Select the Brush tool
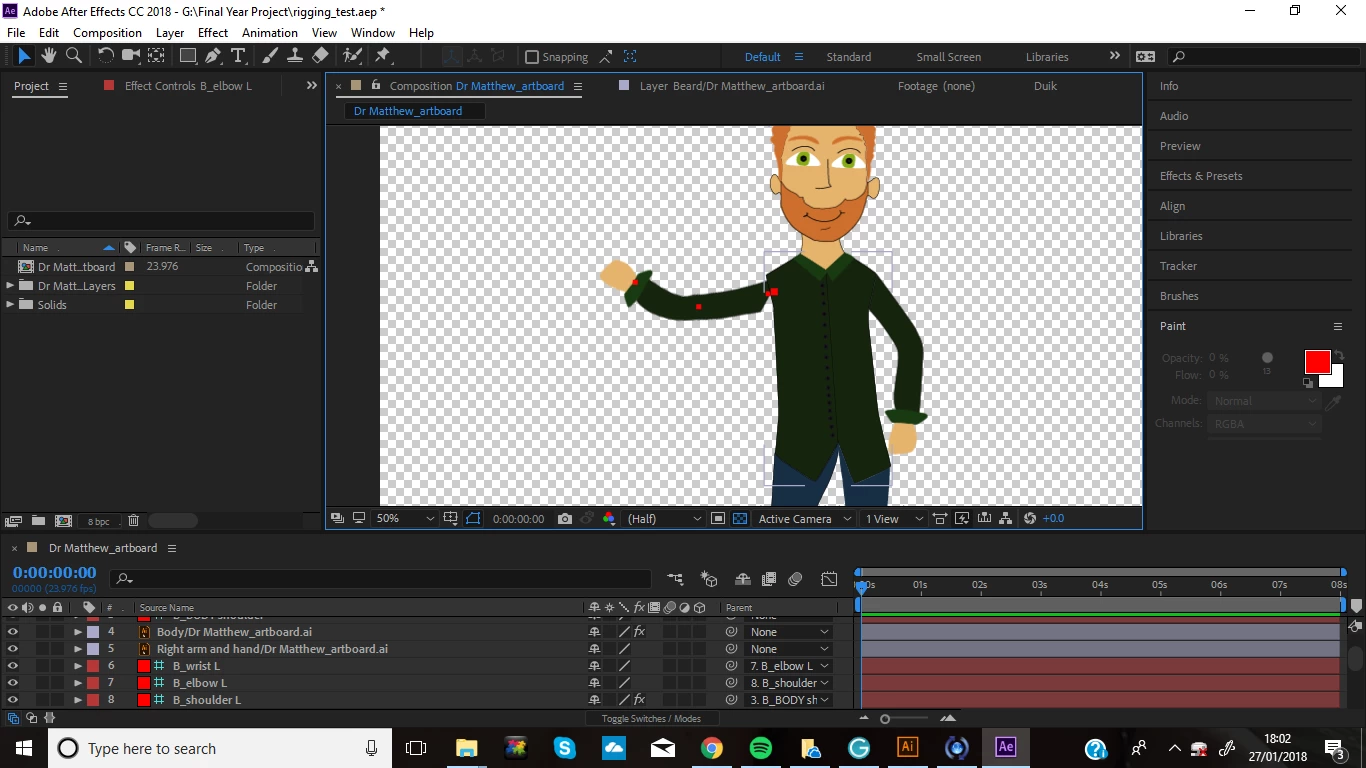 point(270,56)
